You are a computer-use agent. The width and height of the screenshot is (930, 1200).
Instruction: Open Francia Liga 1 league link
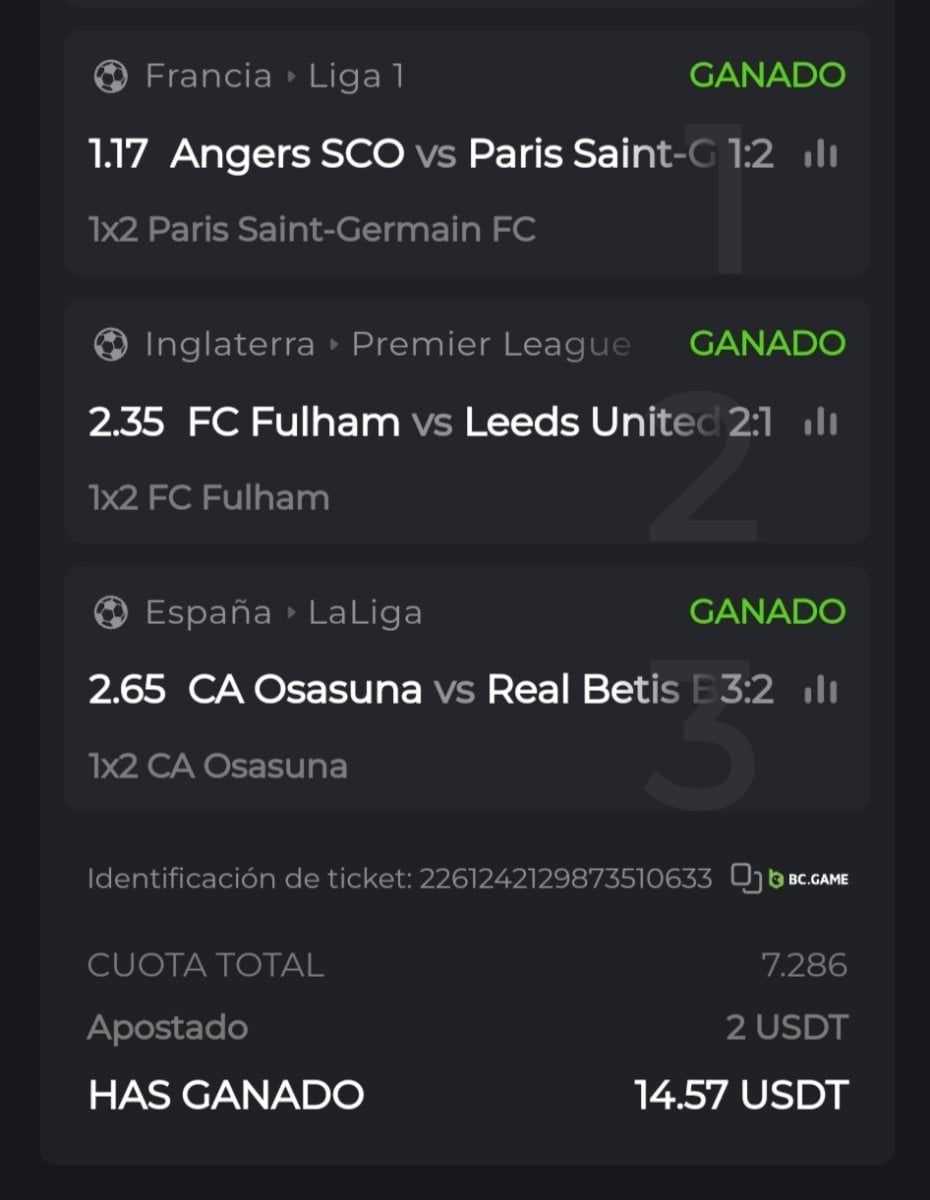pos(275,77)
